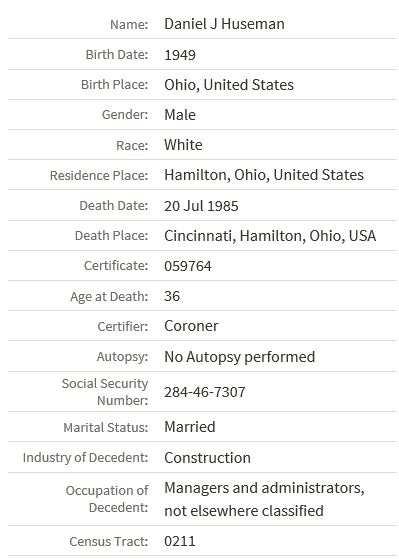Click the census tract value 0211

(180, 541)
